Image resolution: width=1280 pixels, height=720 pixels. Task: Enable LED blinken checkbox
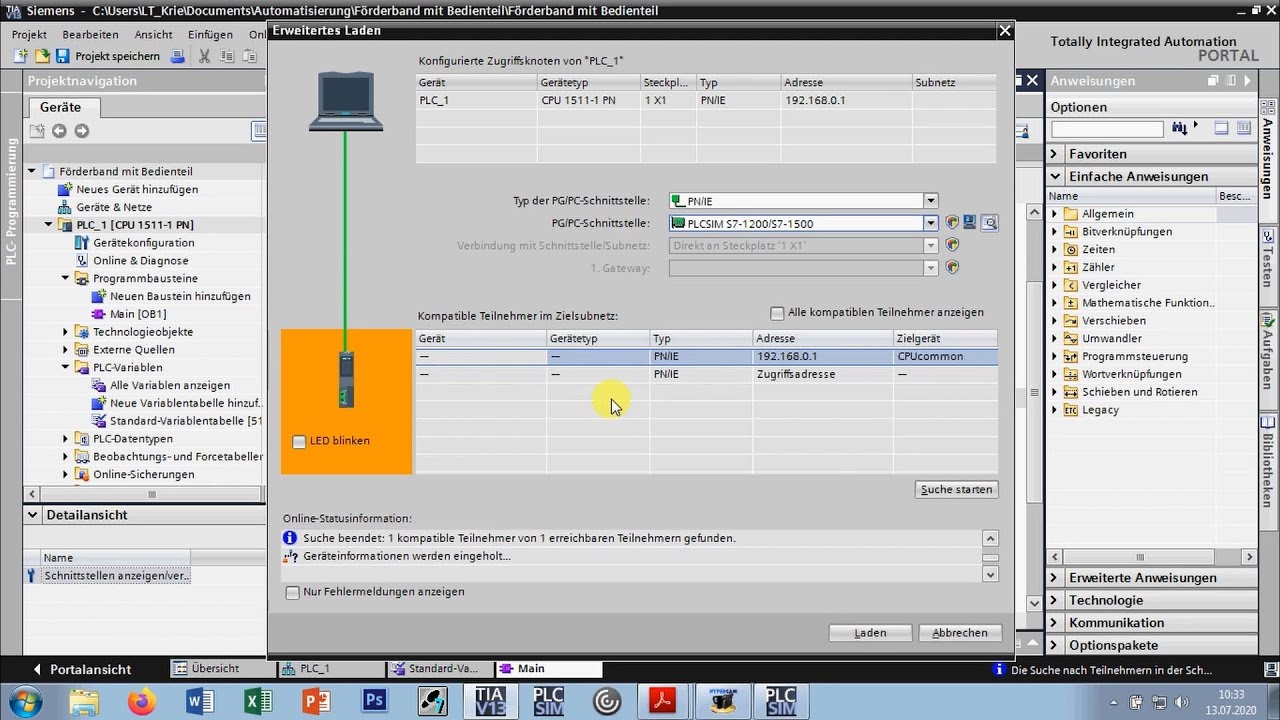[x=299, y=441]
